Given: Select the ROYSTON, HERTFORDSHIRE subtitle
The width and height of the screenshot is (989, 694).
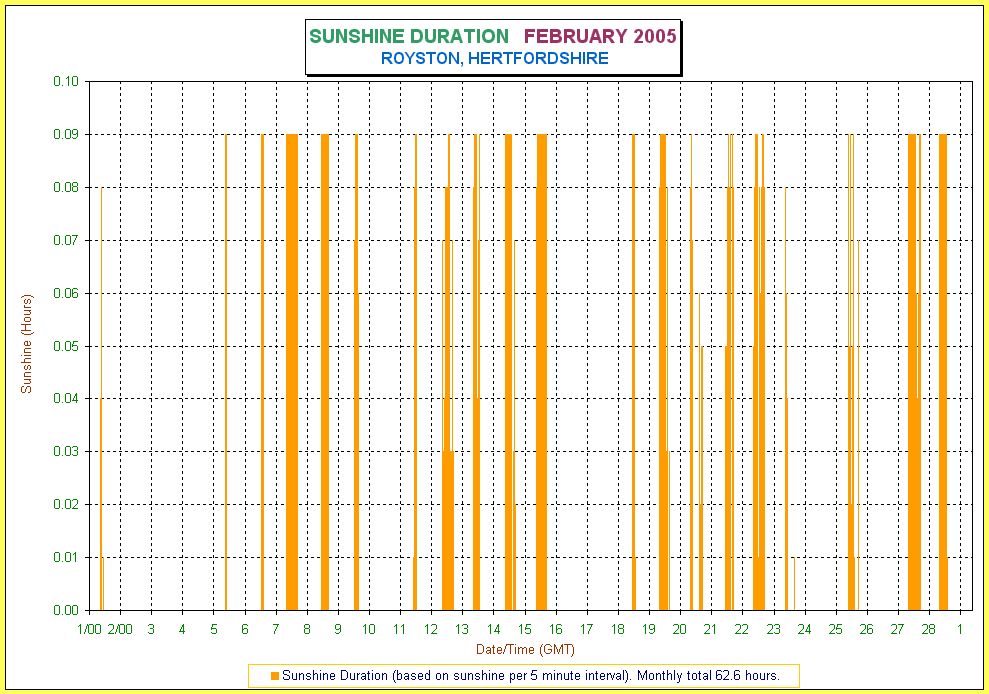Looking at the screenshot, I should coord(494,59).
